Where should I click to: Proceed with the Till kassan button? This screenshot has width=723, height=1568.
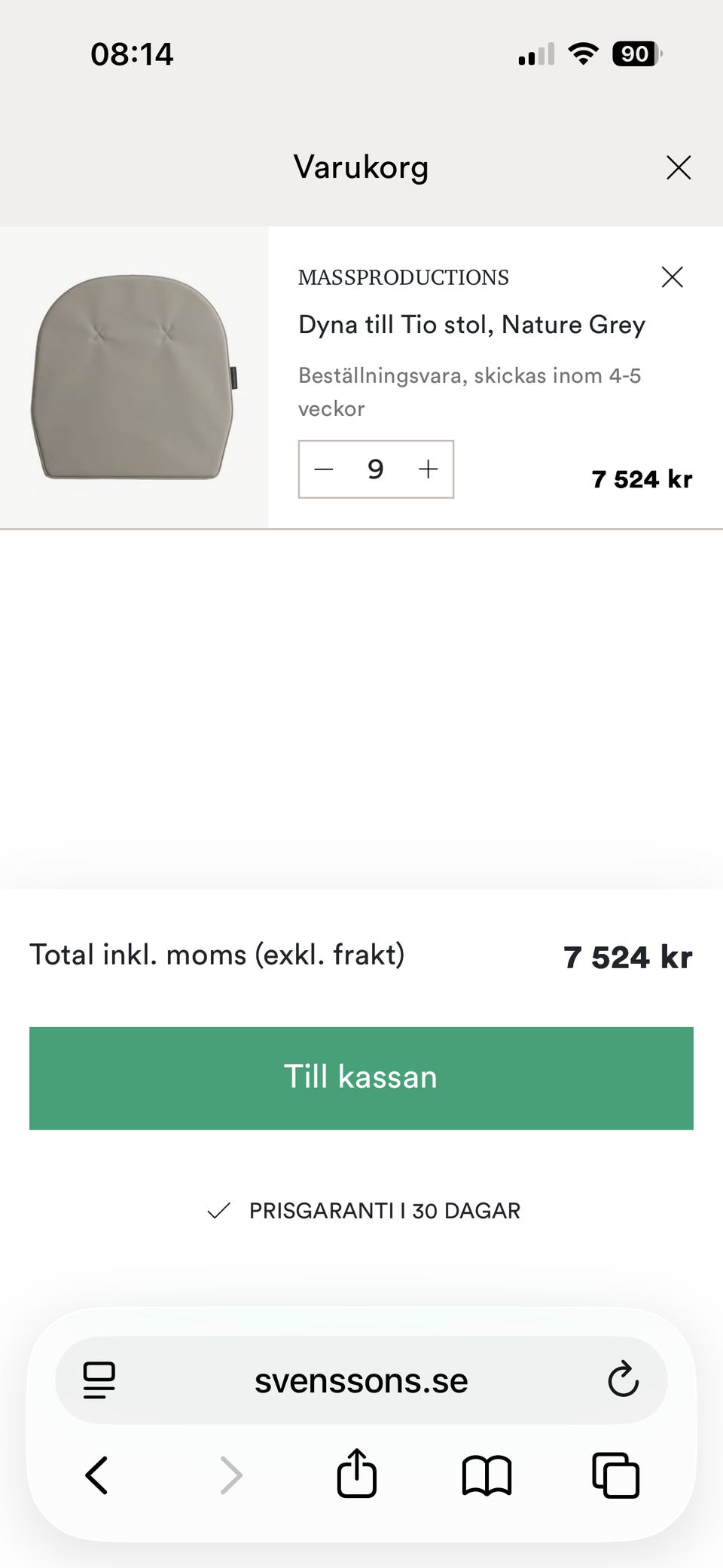point(361,1077)
